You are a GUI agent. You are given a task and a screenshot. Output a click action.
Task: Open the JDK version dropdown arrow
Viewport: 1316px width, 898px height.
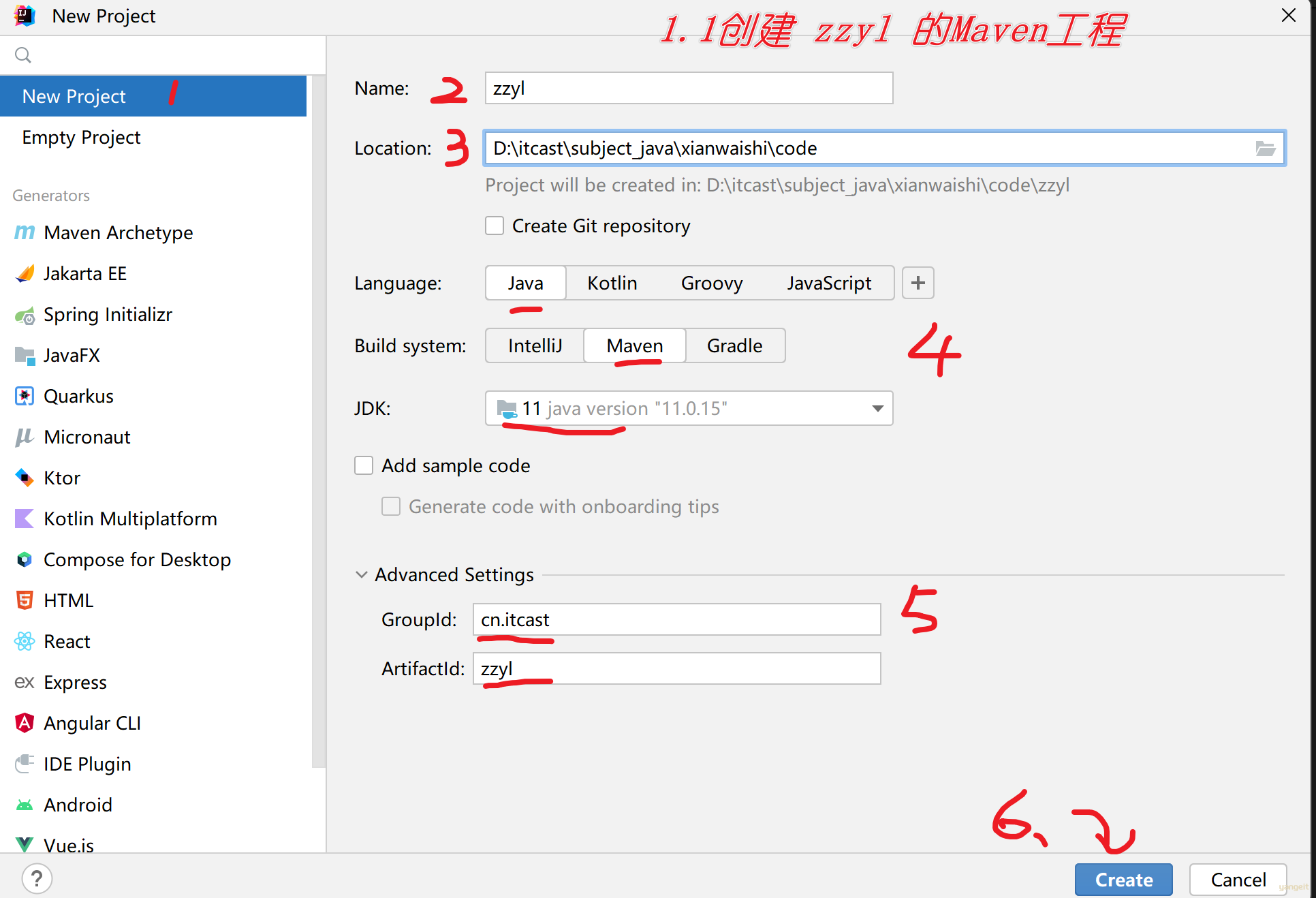(x=877, y=408)
